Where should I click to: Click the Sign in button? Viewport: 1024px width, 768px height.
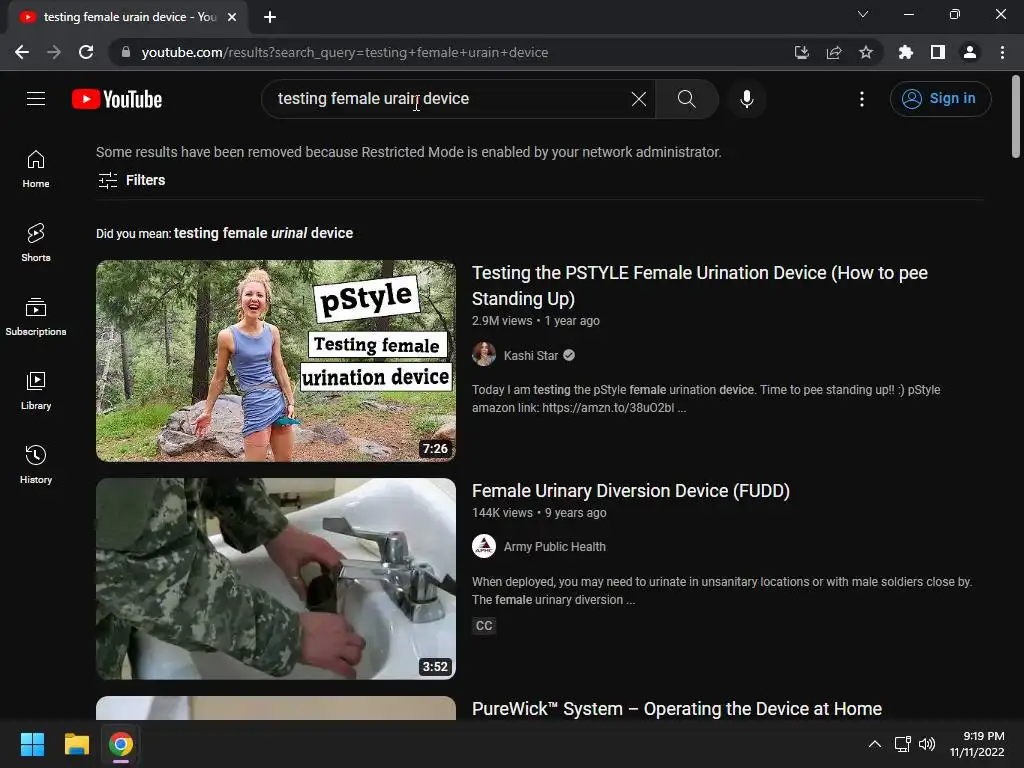tap(940, 99)
